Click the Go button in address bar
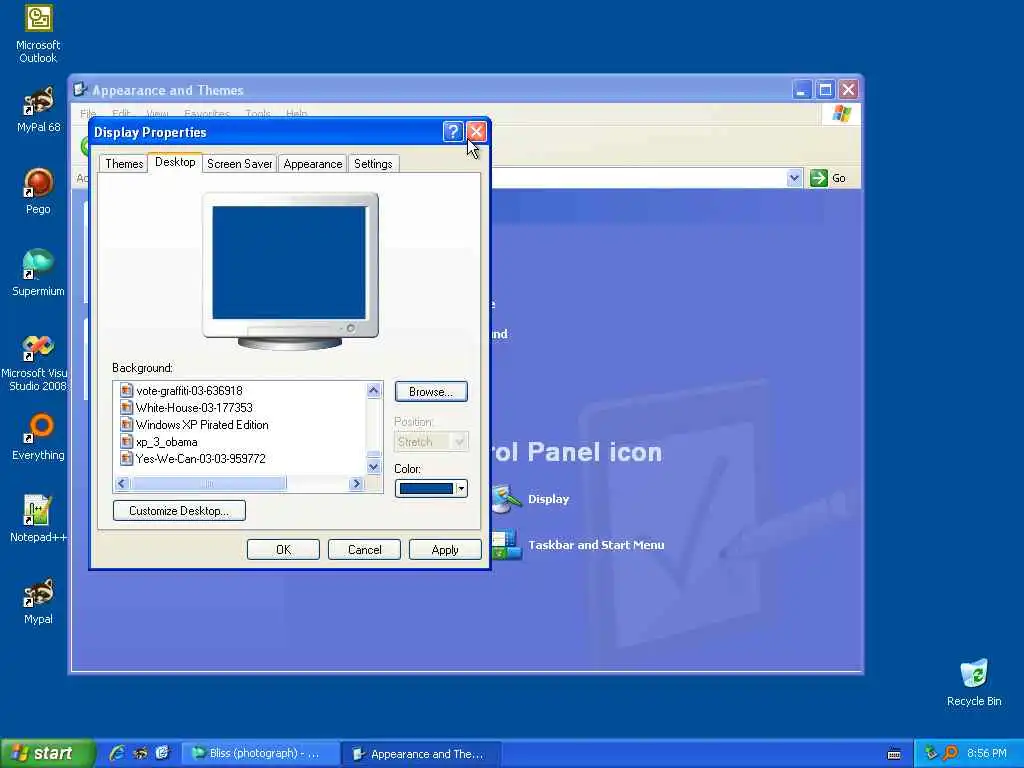 point(828,178)
